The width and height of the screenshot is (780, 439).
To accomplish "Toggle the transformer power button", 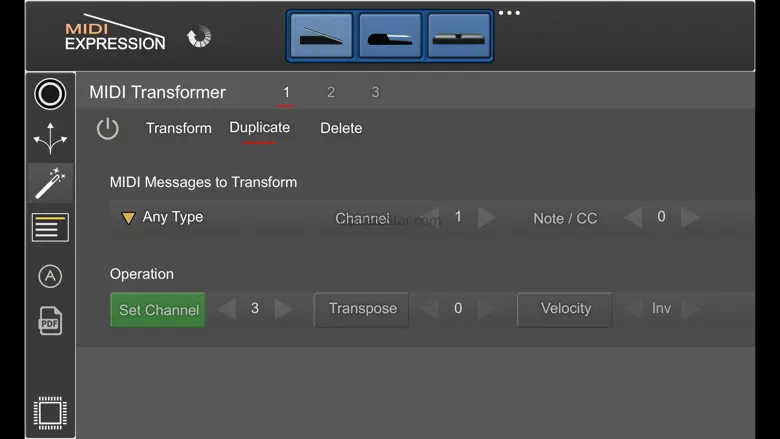I will [107, 129].
